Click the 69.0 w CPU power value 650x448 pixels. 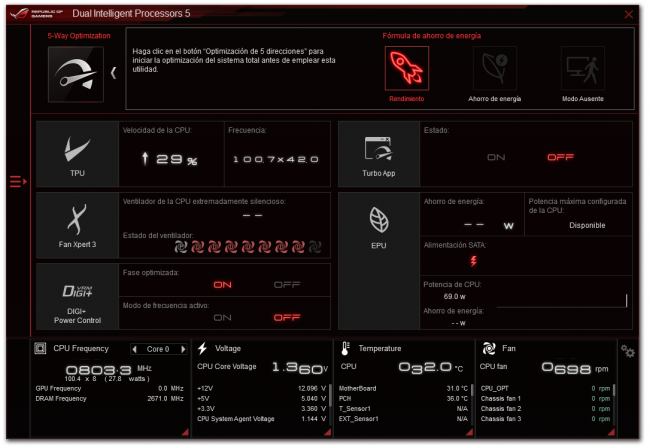point(454,297)
